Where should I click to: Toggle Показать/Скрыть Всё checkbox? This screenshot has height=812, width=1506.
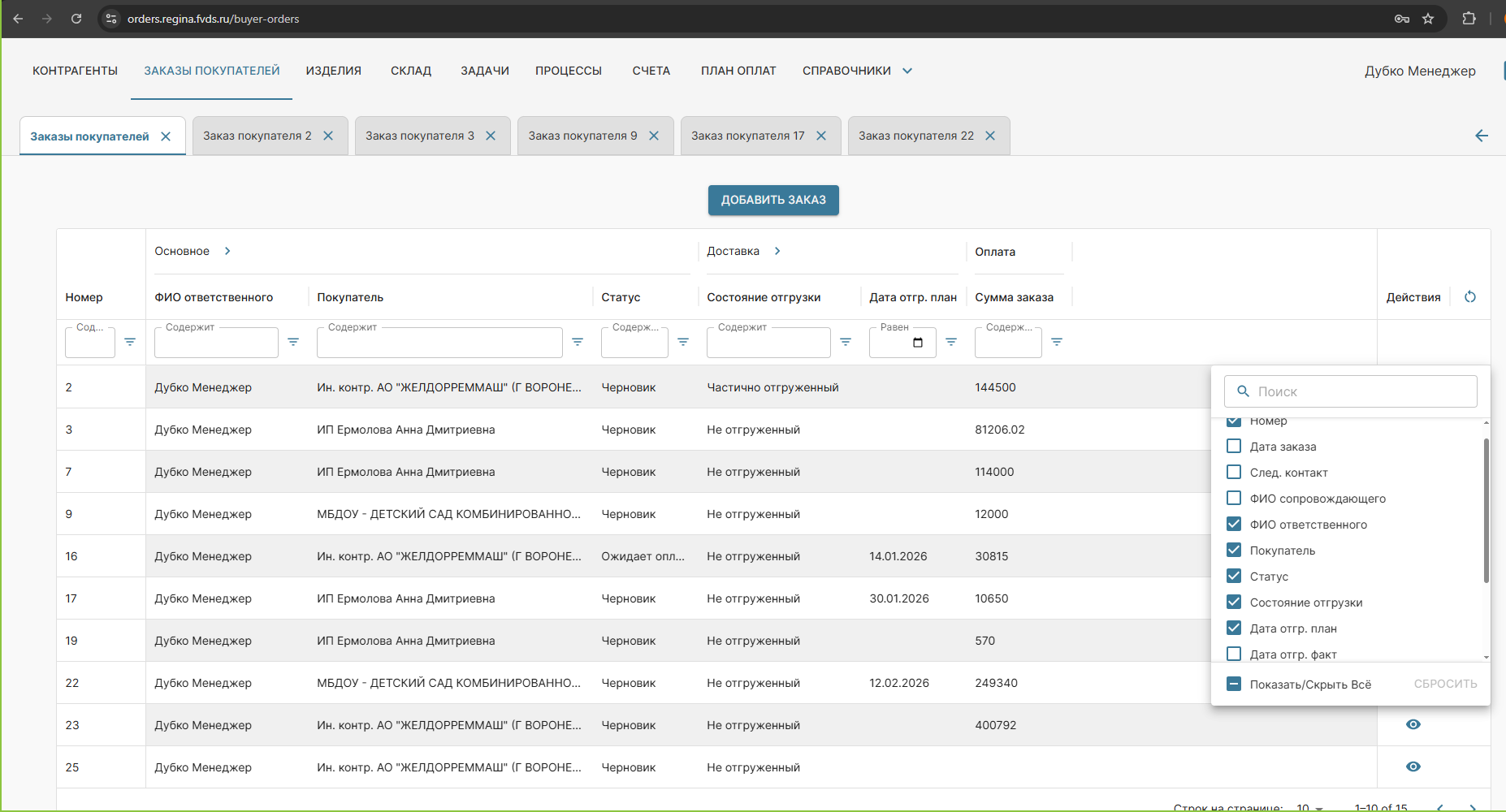click(1233, 684)
